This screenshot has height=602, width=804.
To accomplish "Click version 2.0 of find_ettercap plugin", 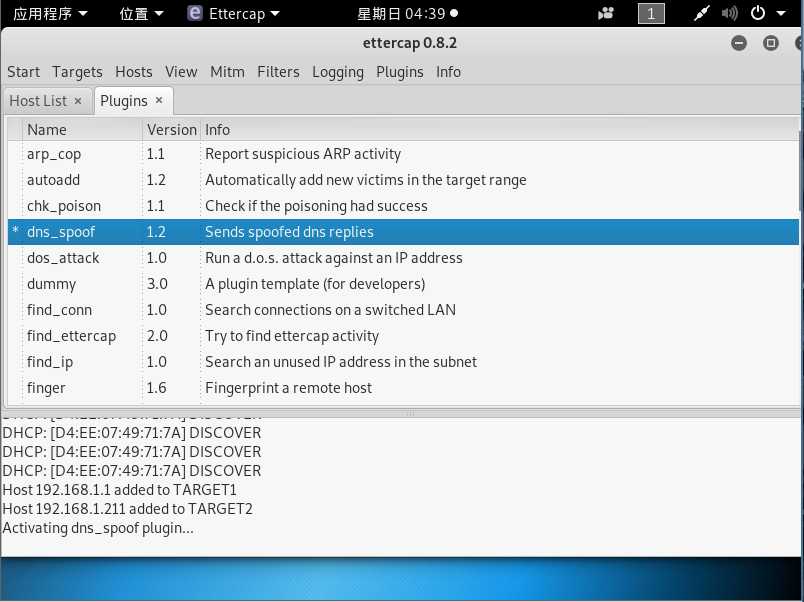I will pos(157,336).
